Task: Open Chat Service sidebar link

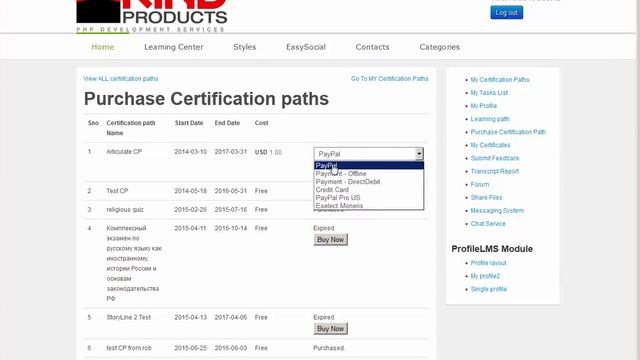Action: point(488,223)
